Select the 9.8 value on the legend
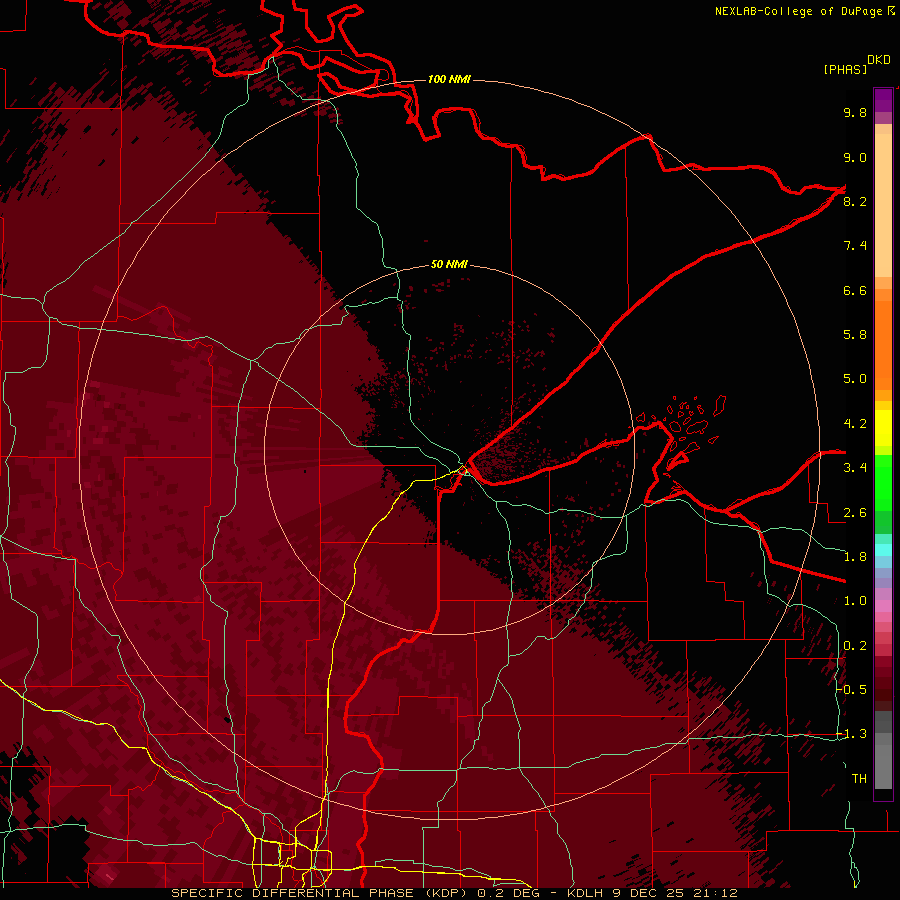 pyautogui.click(x=855, y=112)
